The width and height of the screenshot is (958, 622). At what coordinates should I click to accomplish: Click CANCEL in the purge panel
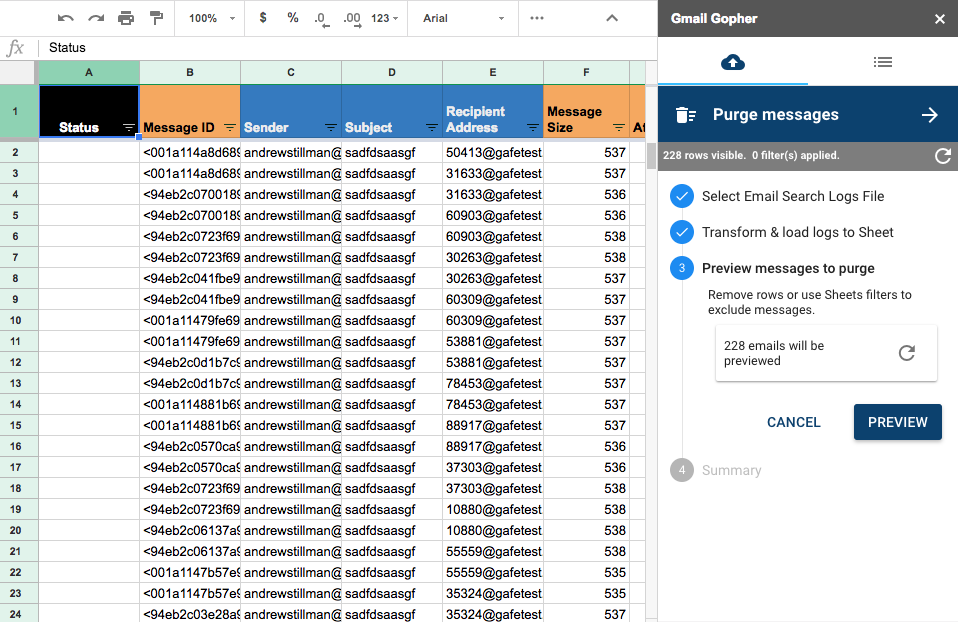coord(793,422)
